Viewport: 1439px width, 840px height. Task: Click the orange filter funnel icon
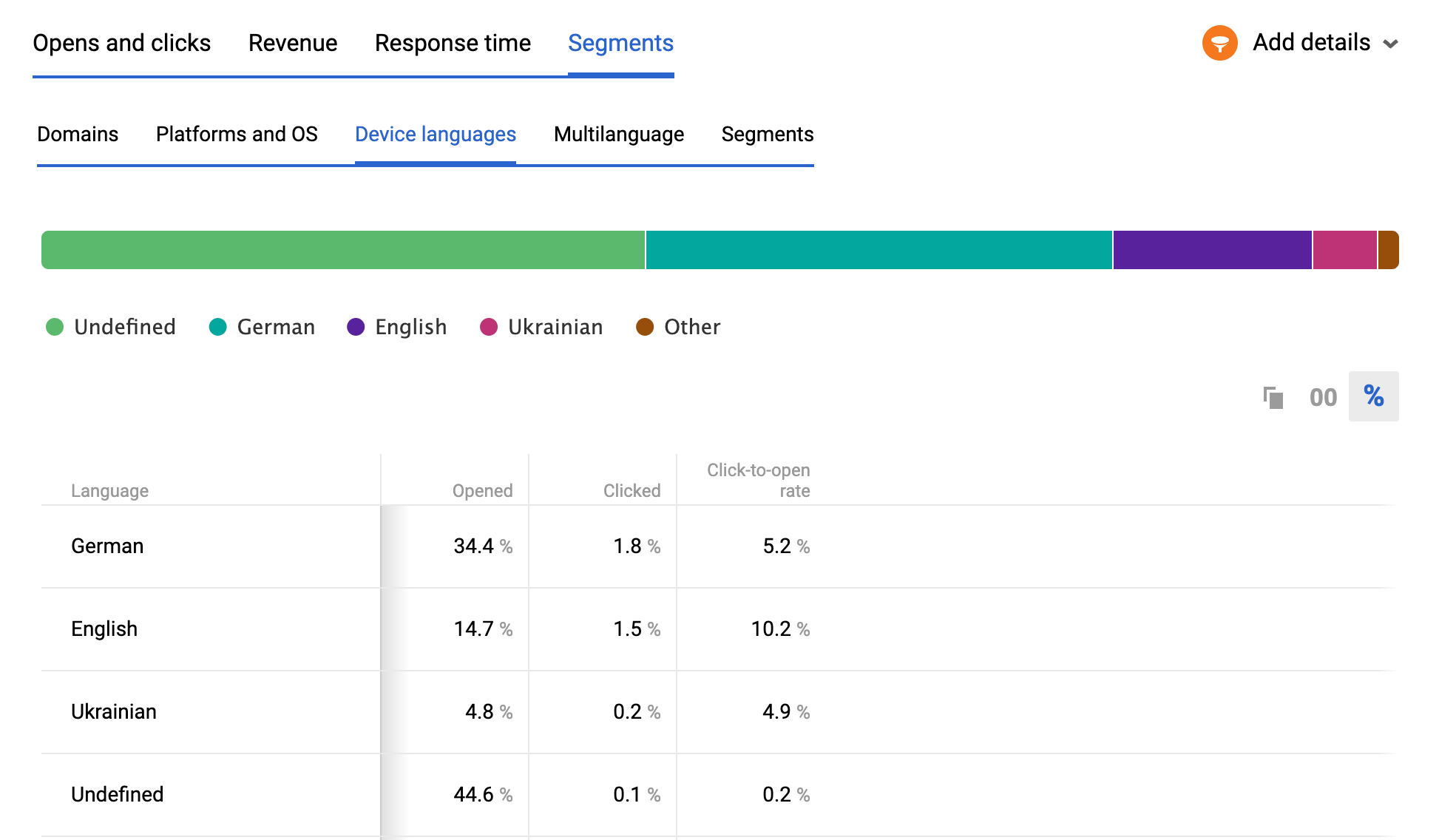point(1219,43)
